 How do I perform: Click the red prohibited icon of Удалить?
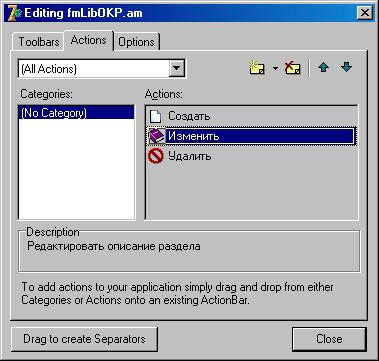[156, 156]
